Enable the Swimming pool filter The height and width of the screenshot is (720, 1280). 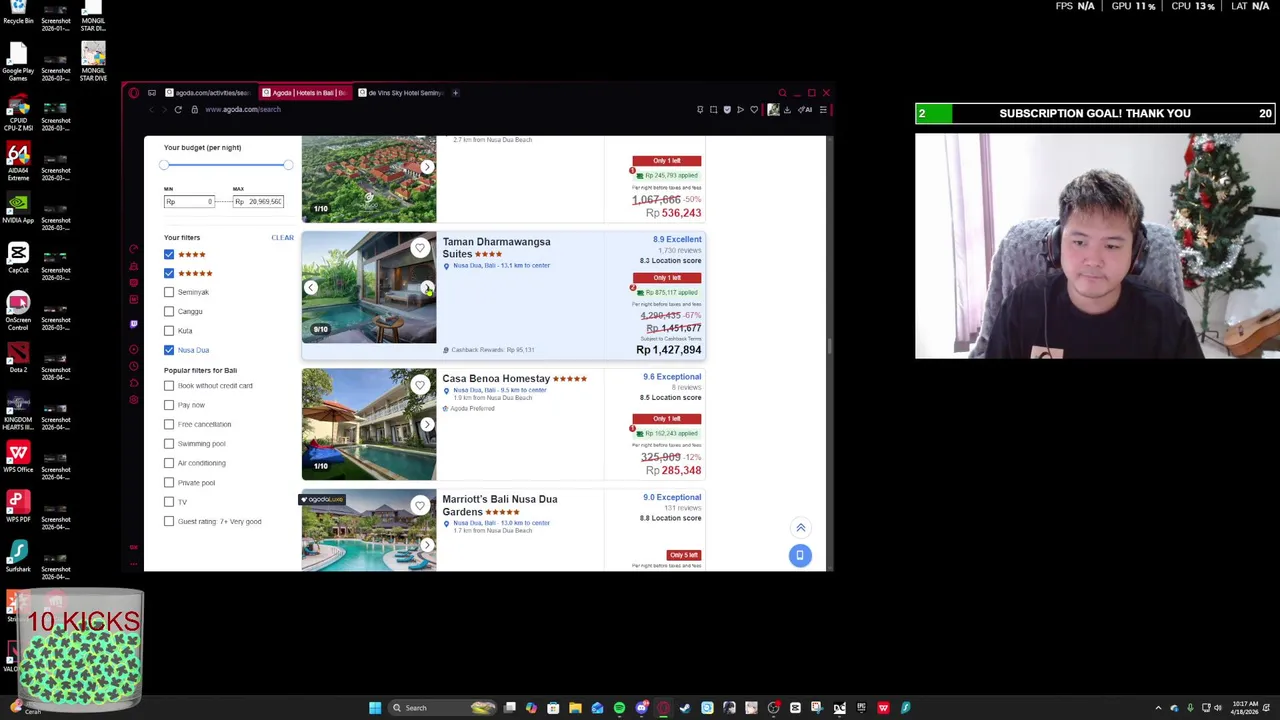coord(169,444)
